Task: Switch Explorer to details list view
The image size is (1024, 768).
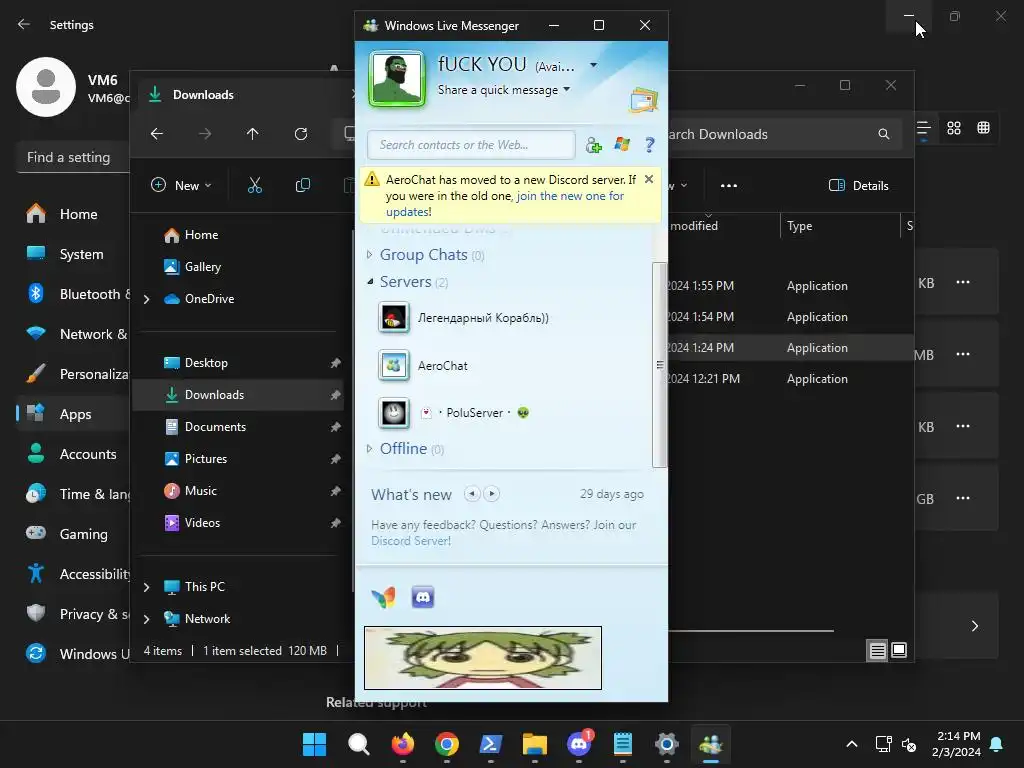Action: coord(877,650)
